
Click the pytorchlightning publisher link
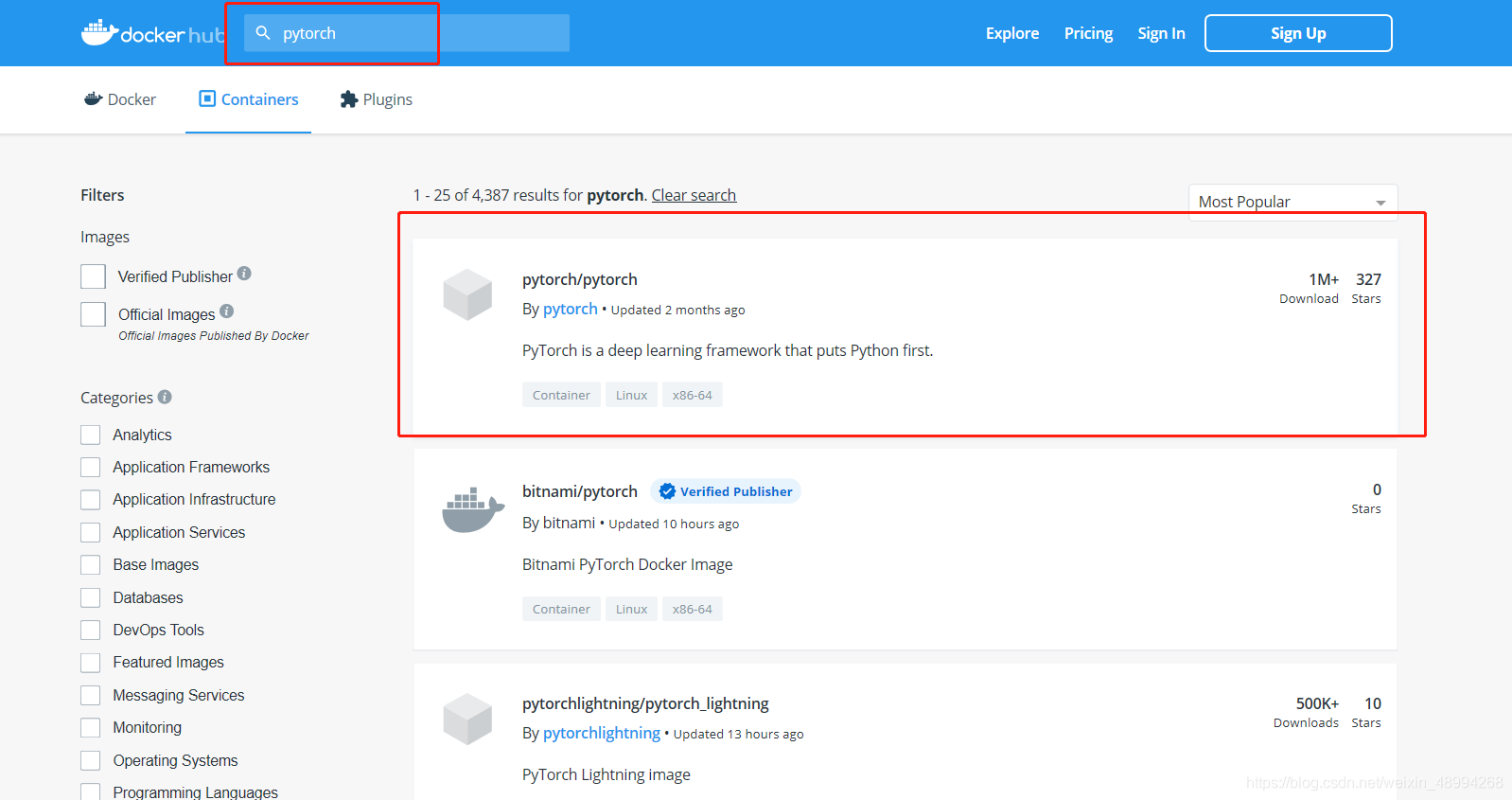pyautogui.click(x=602, y=733)
